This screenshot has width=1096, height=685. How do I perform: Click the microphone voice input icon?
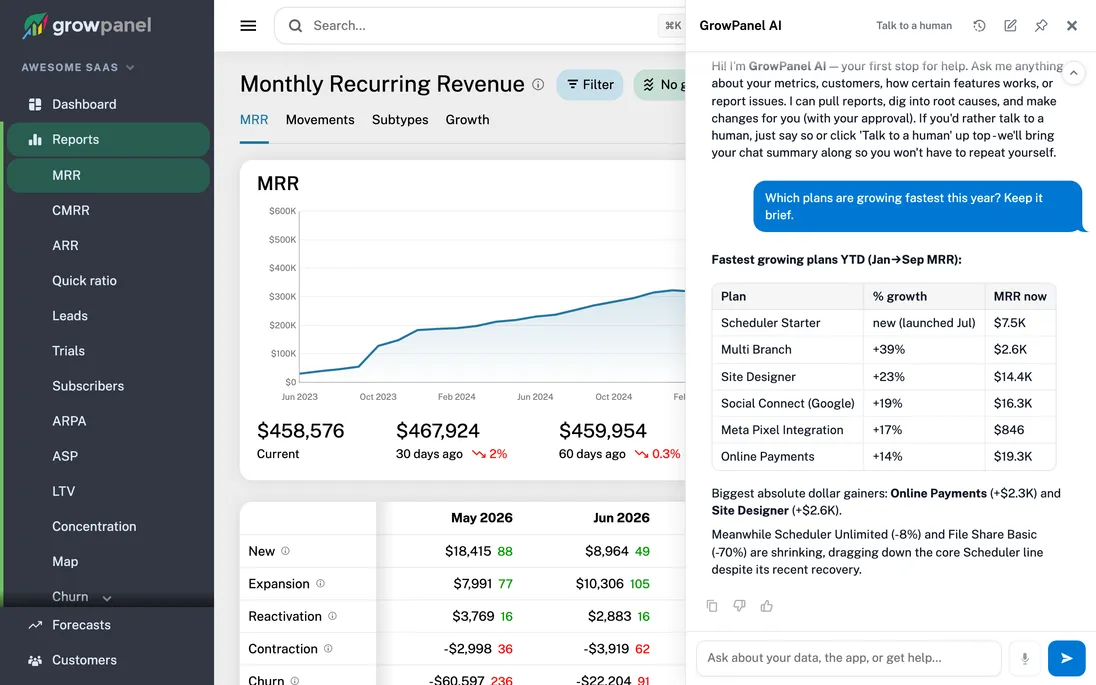tap(1025, 658)
